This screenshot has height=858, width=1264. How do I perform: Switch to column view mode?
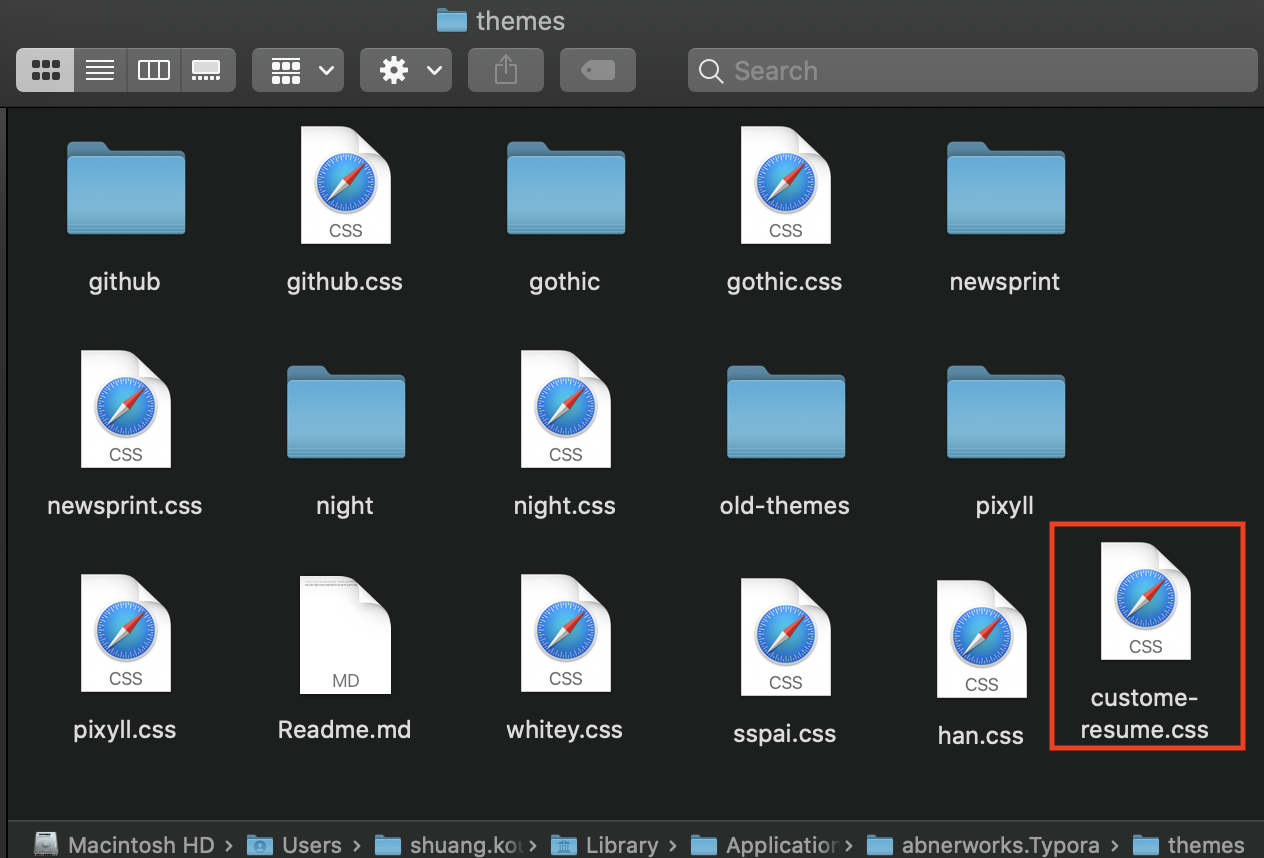point(154,70)
